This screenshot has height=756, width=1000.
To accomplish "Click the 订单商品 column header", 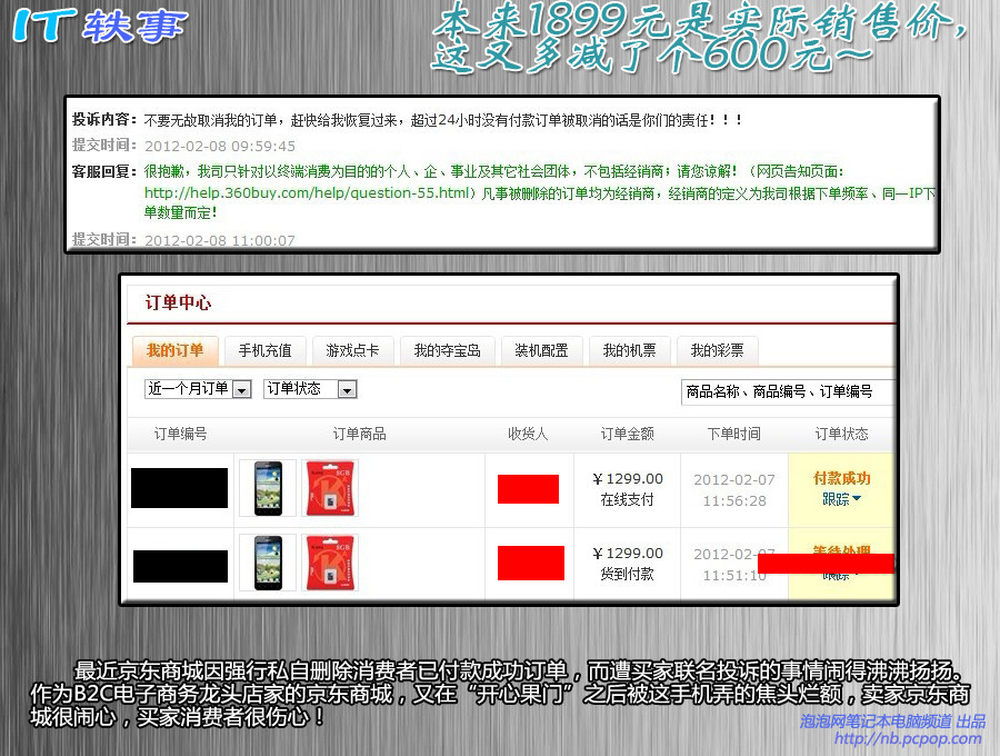I will (360, 434).
